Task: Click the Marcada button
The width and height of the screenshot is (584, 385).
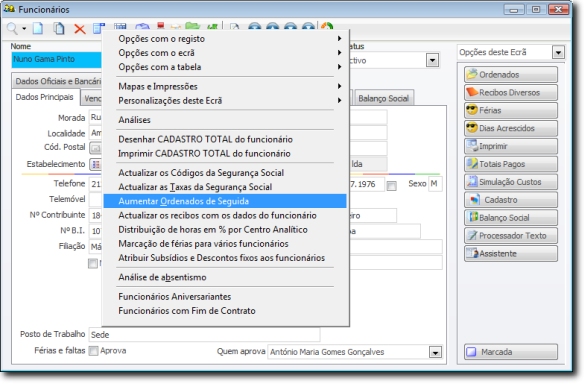Action: [x=511, y=351]
